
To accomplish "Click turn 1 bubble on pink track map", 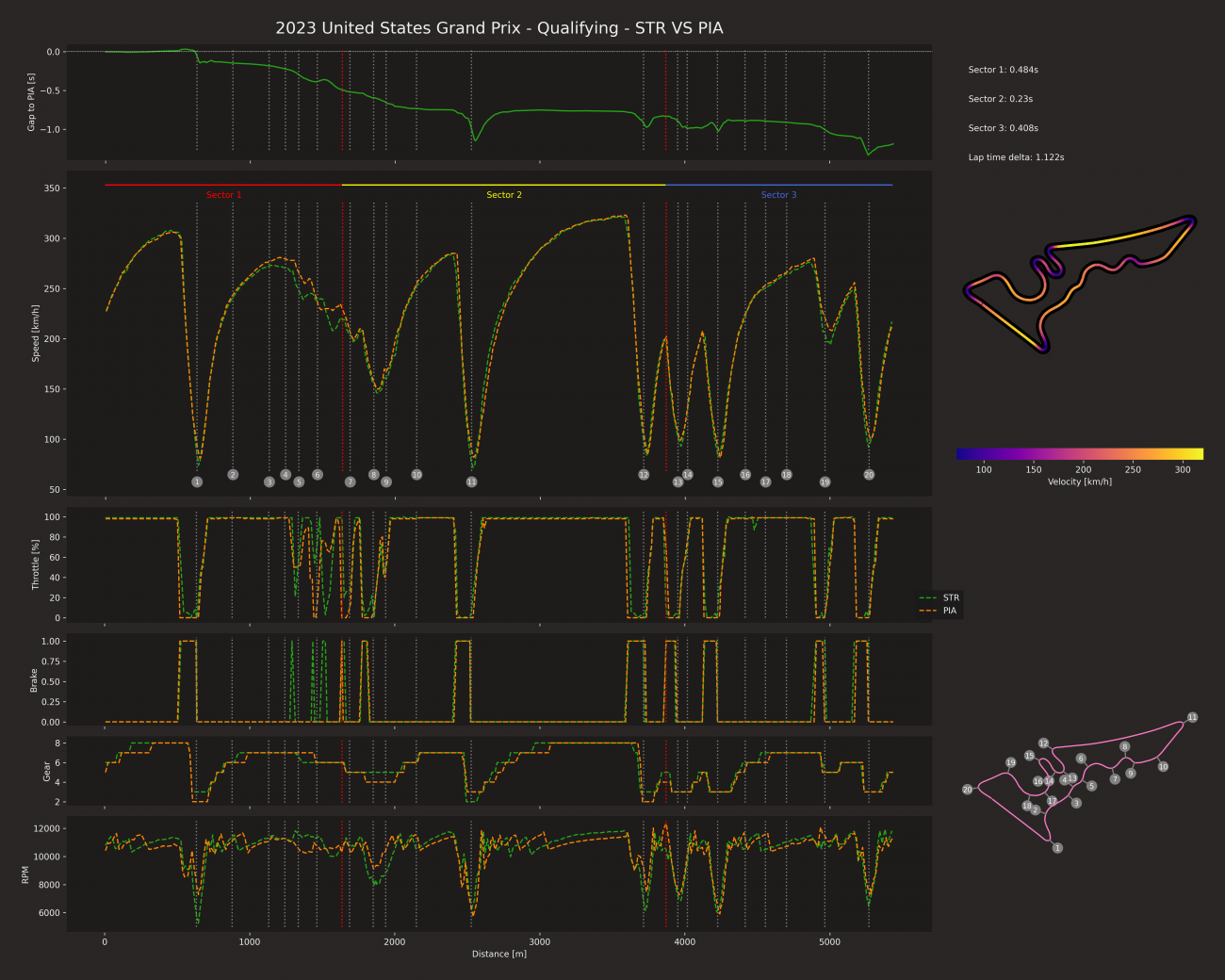I will point(1057,848).
